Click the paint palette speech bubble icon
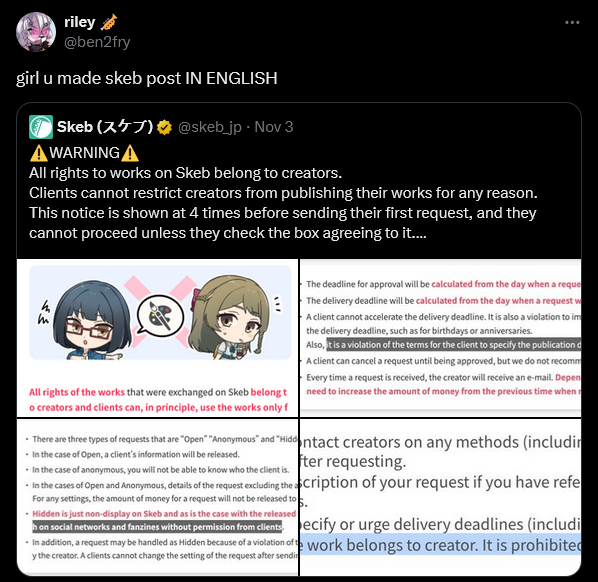Viewport: 598px width, 582px height. tap(160, 316)
